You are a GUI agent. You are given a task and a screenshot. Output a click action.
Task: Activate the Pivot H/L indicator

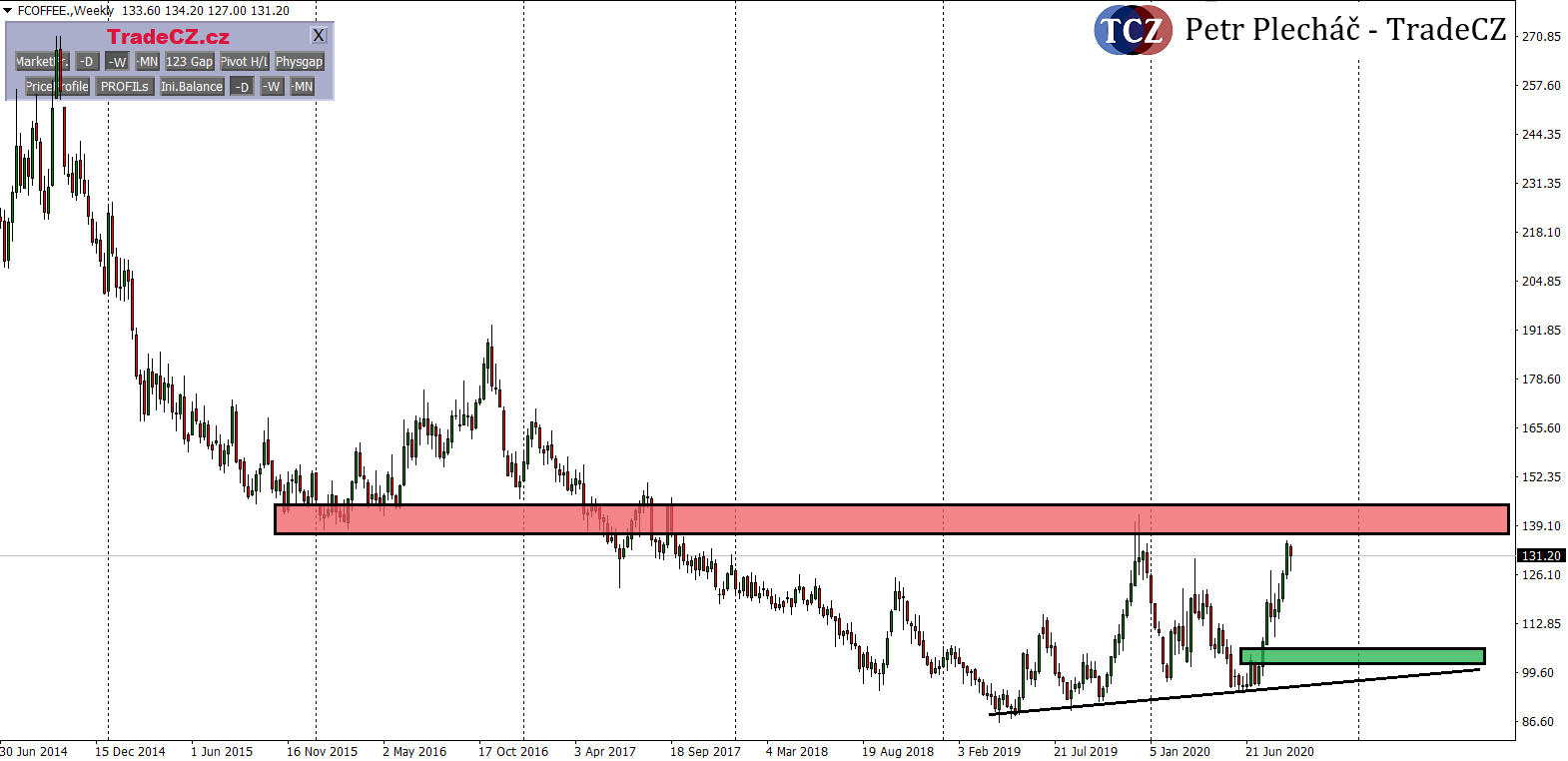click(244, 62)
